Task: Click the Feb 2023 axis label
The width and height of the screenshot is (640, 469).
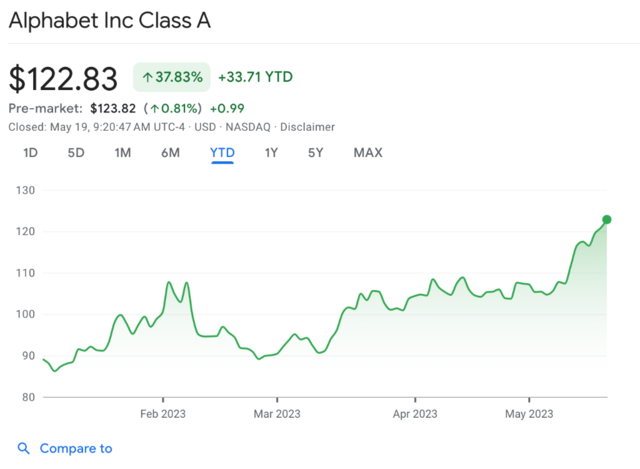Action: [163, 414]
